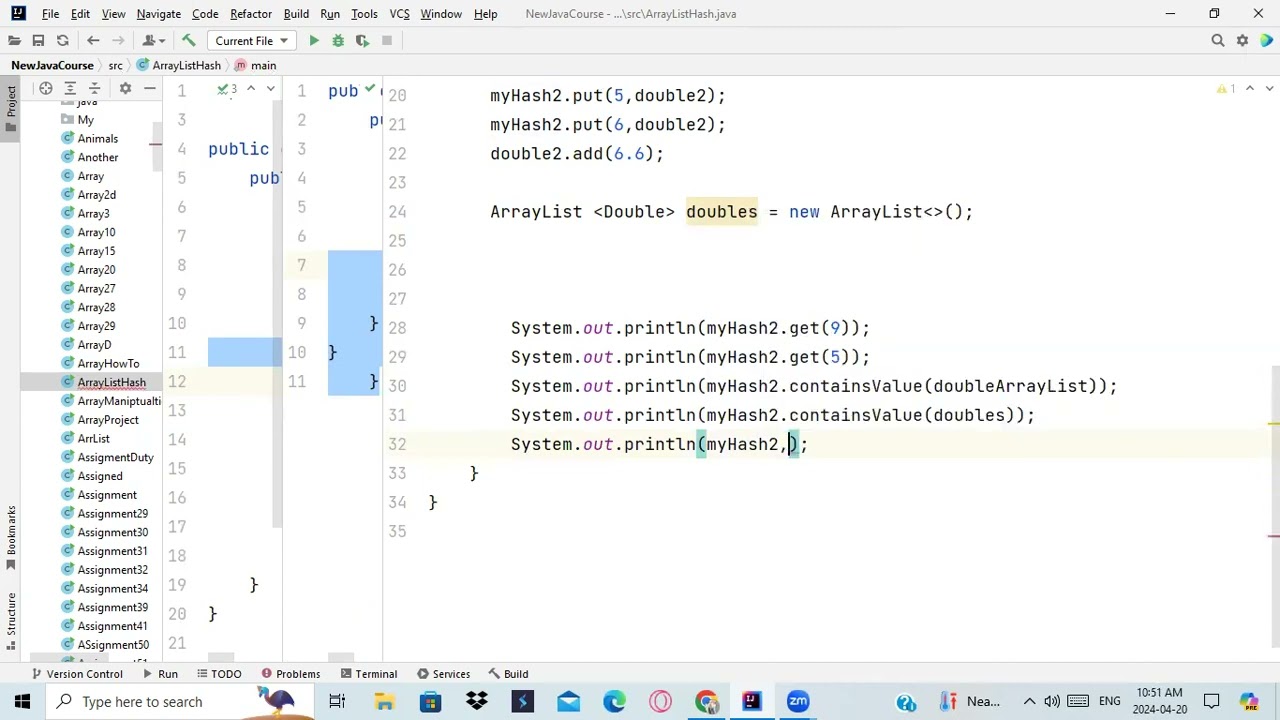Viewport: 1280px width, 720px height.
Task: Open Chrome from the taskbar
Action: coord(706,702)
